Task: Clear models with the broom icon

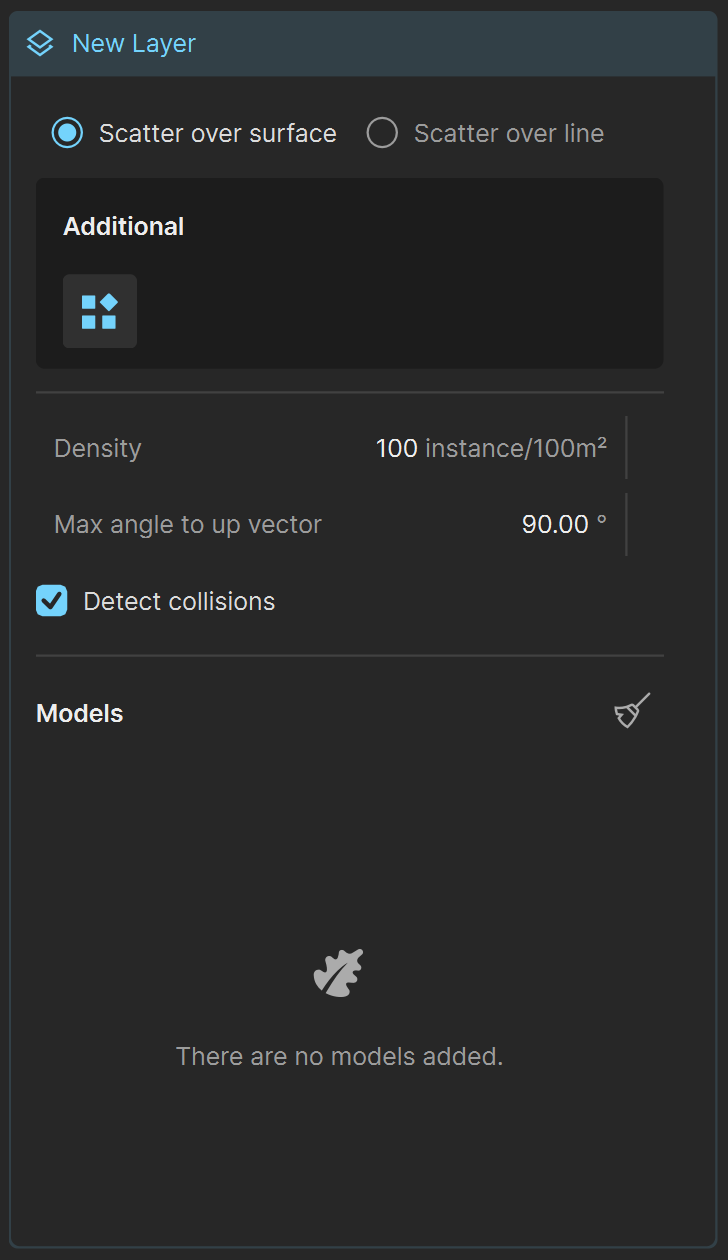Action: point(632,711)
